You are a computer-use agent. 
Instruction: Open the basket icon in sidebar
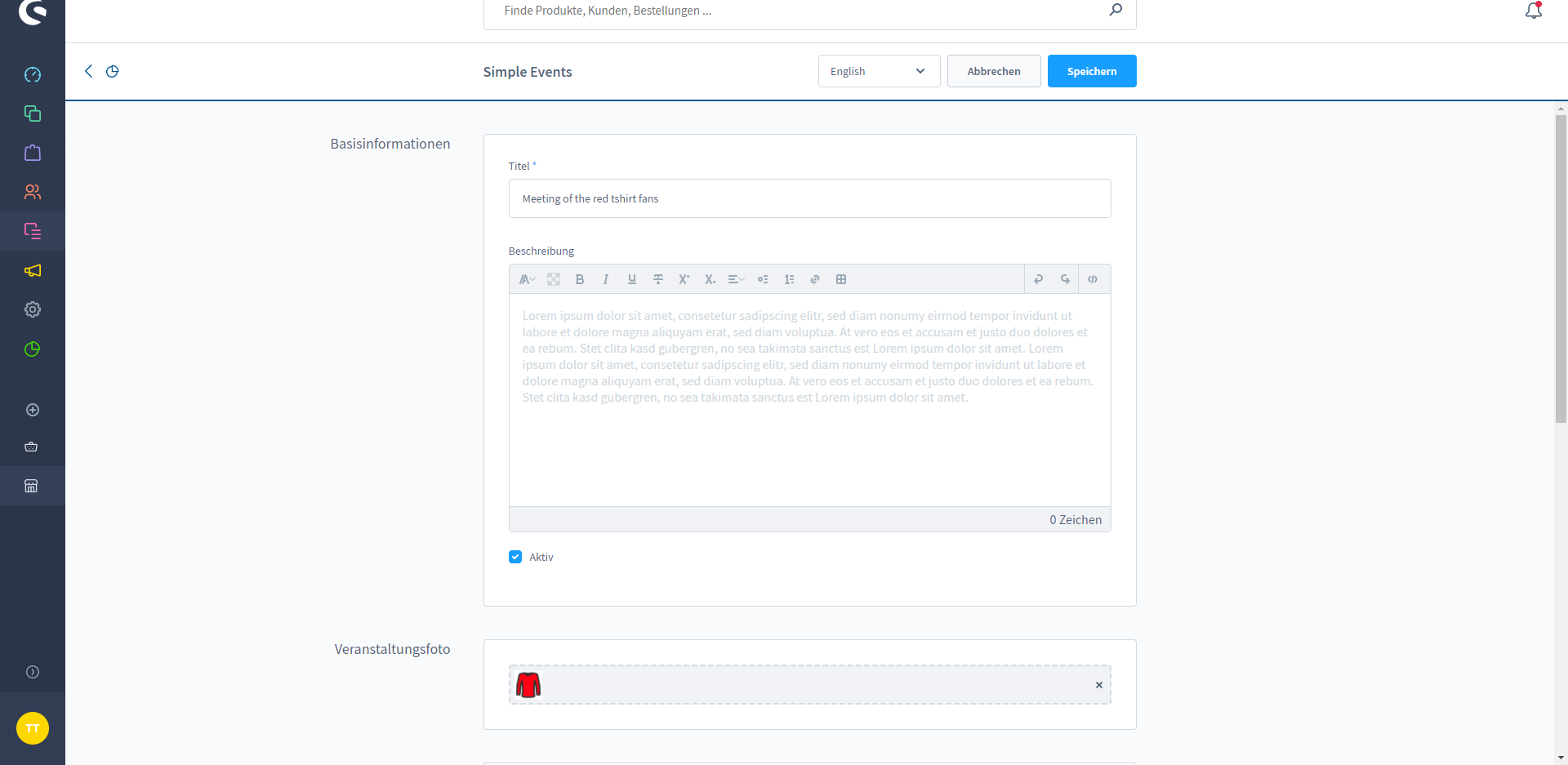click(31, 447)
